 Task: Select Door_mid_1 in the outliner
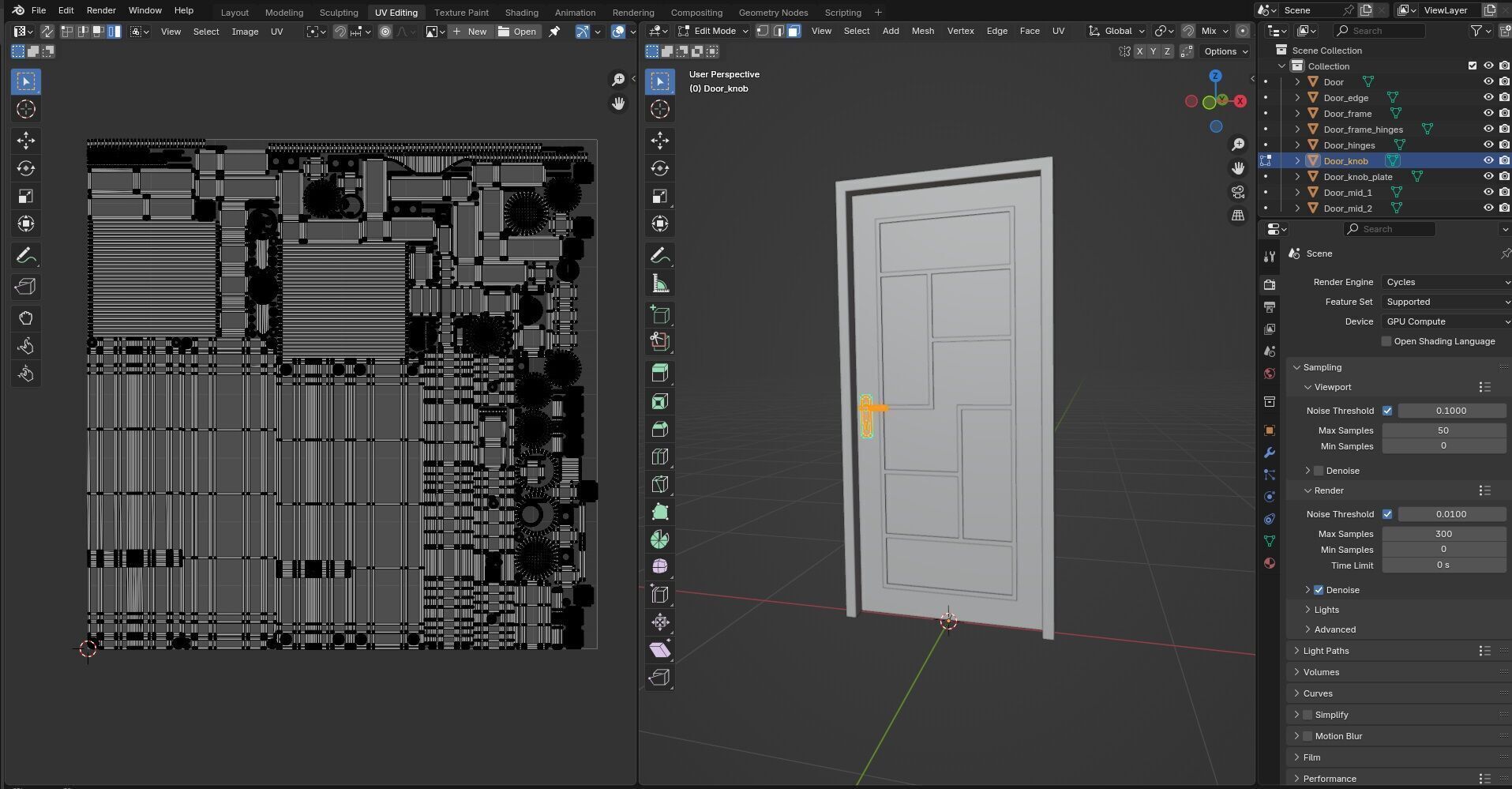[1348, 193]
